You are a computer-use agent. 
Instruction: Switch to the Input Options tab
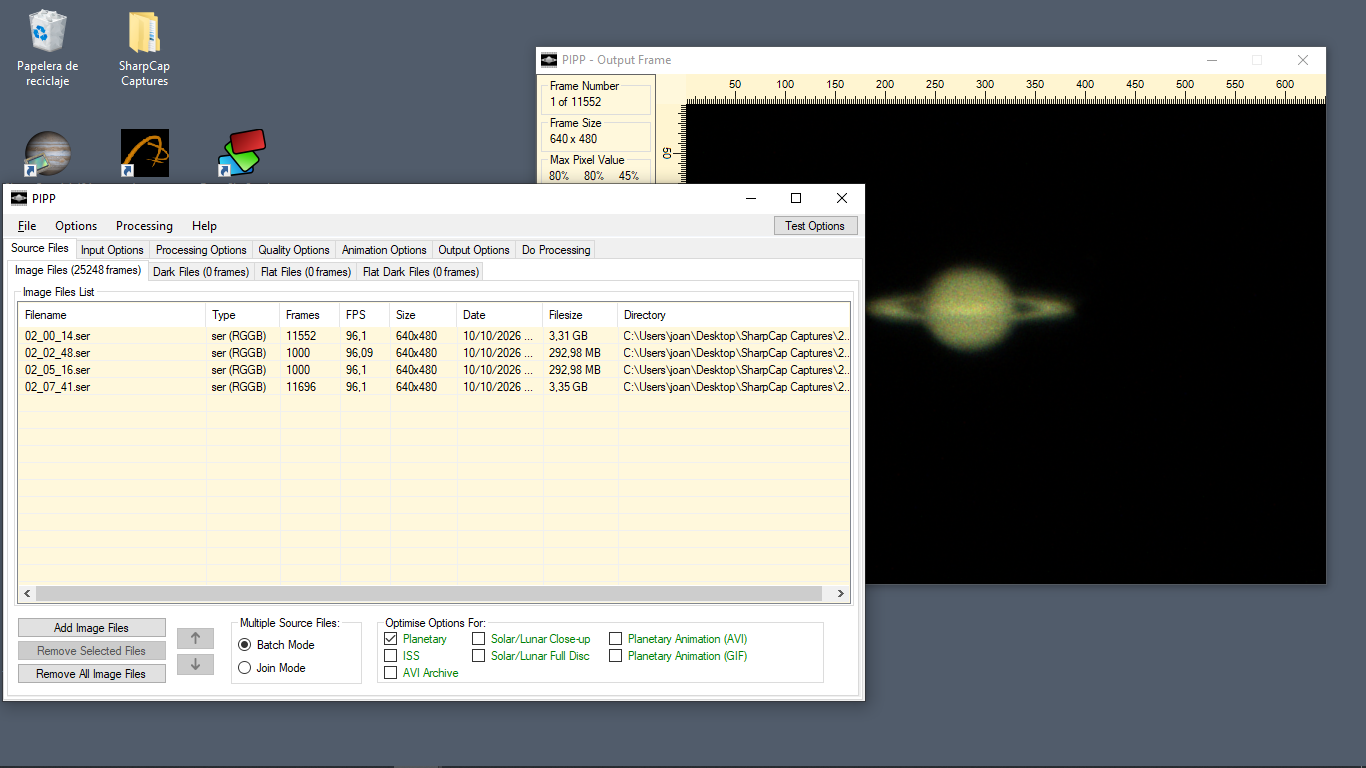tap(112, 250)
